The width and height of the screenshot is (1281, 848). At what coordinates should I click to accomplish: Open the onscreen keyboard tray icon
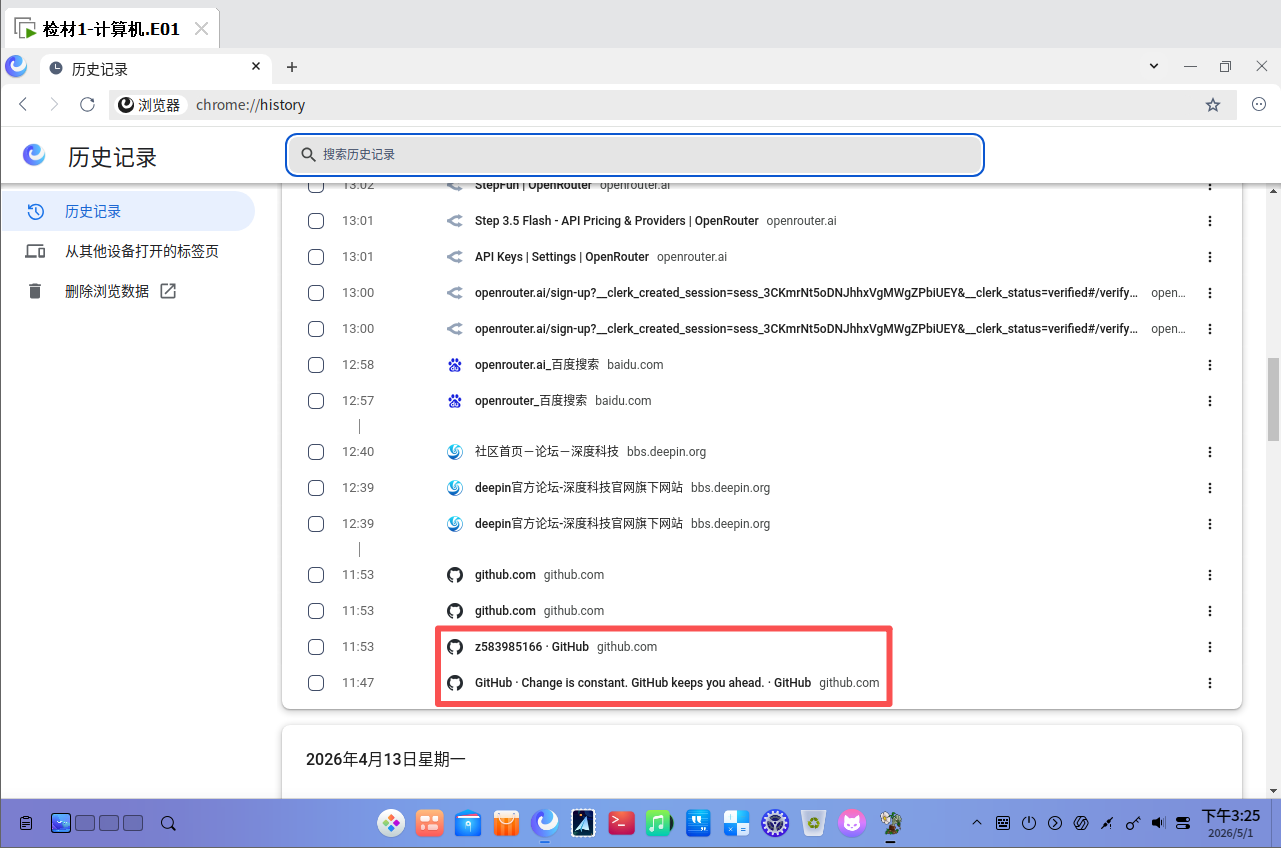1003,823
